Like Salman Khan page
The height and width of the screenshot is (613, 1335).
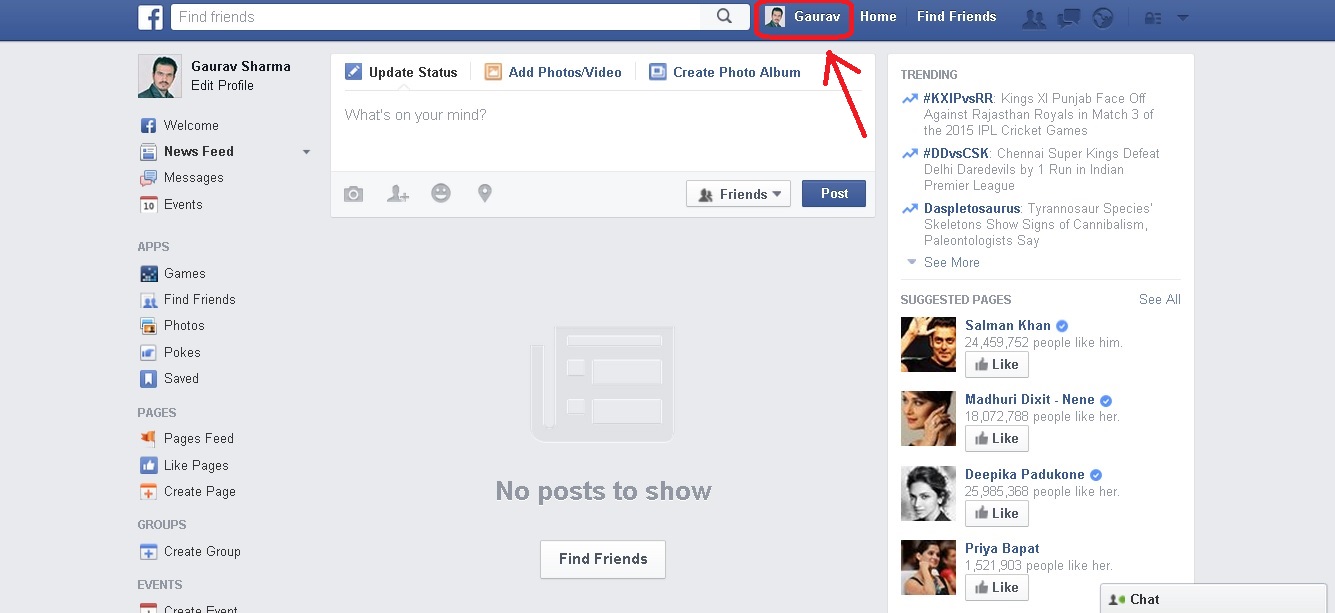tap(996, 365)
